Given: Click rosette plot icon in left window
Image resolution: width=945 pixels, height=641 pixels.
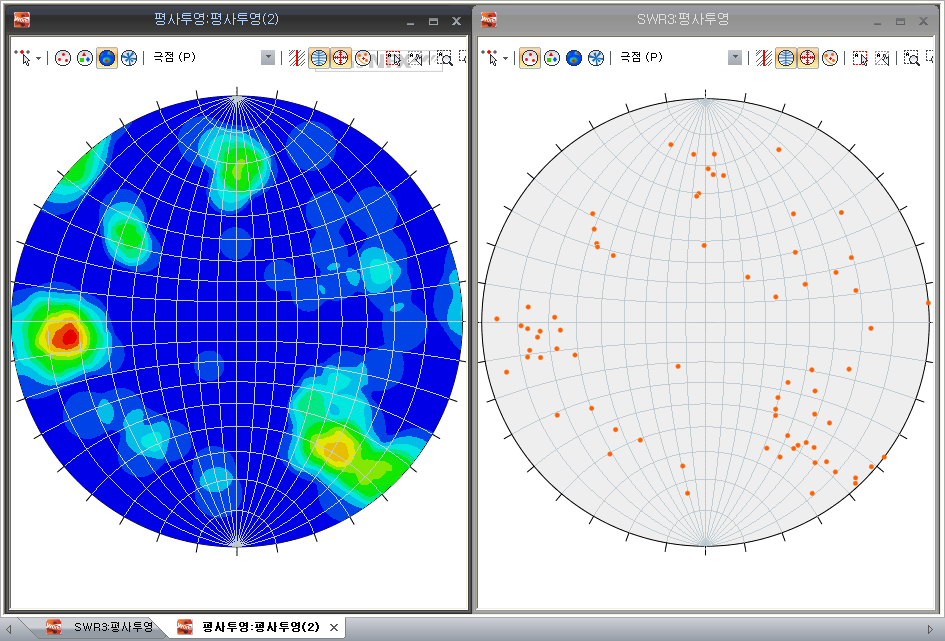Looking at the screenshot, I should 129,58.
